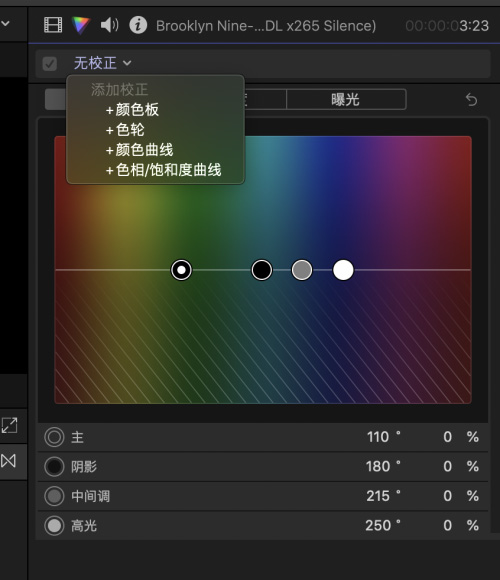Open the Video inspector filmstrip icon
The width and height of the screenshot is (500, 580).
coord(53,25)
